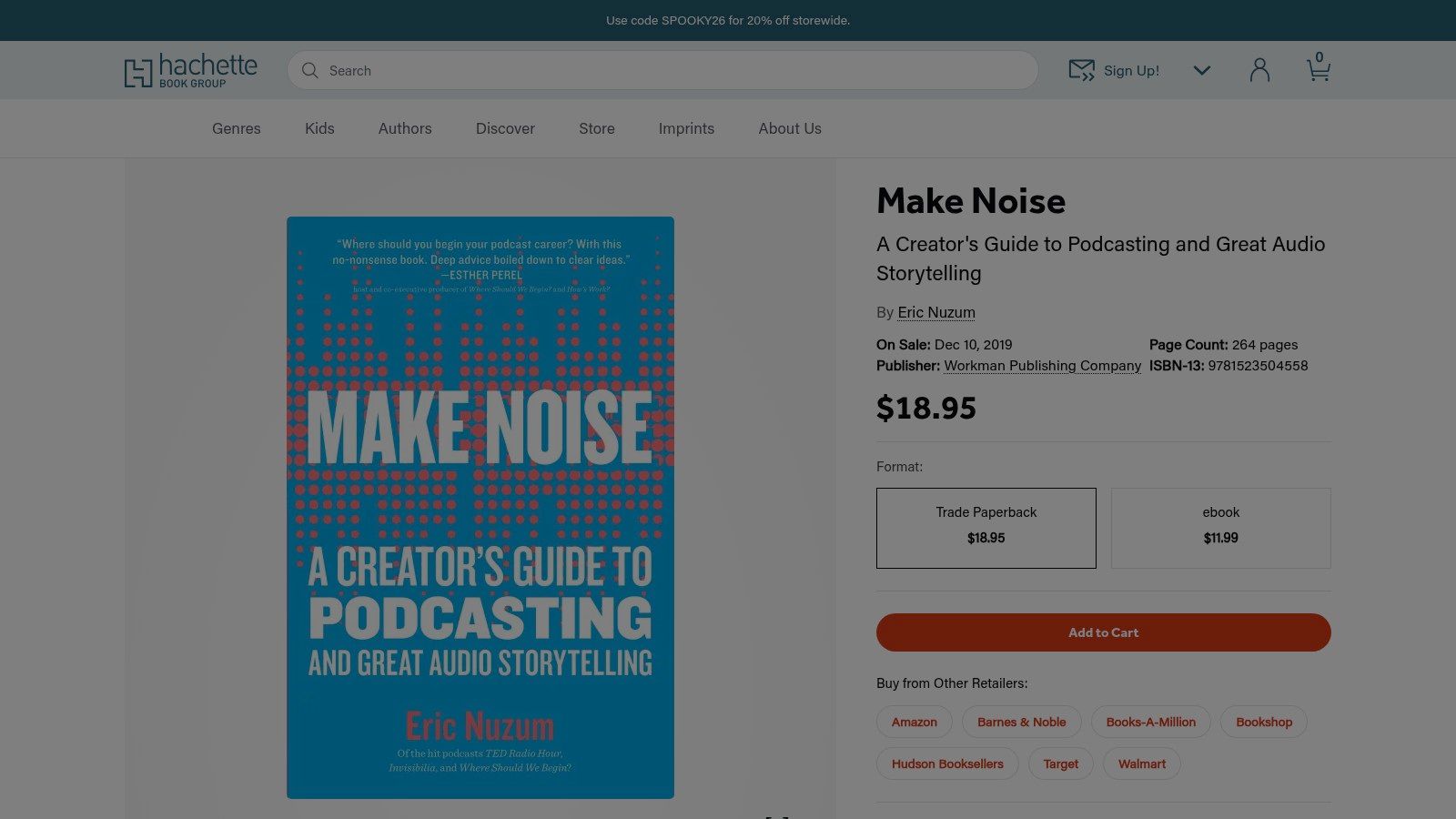Click the Make Noise book title heading

tap(971, 201)
